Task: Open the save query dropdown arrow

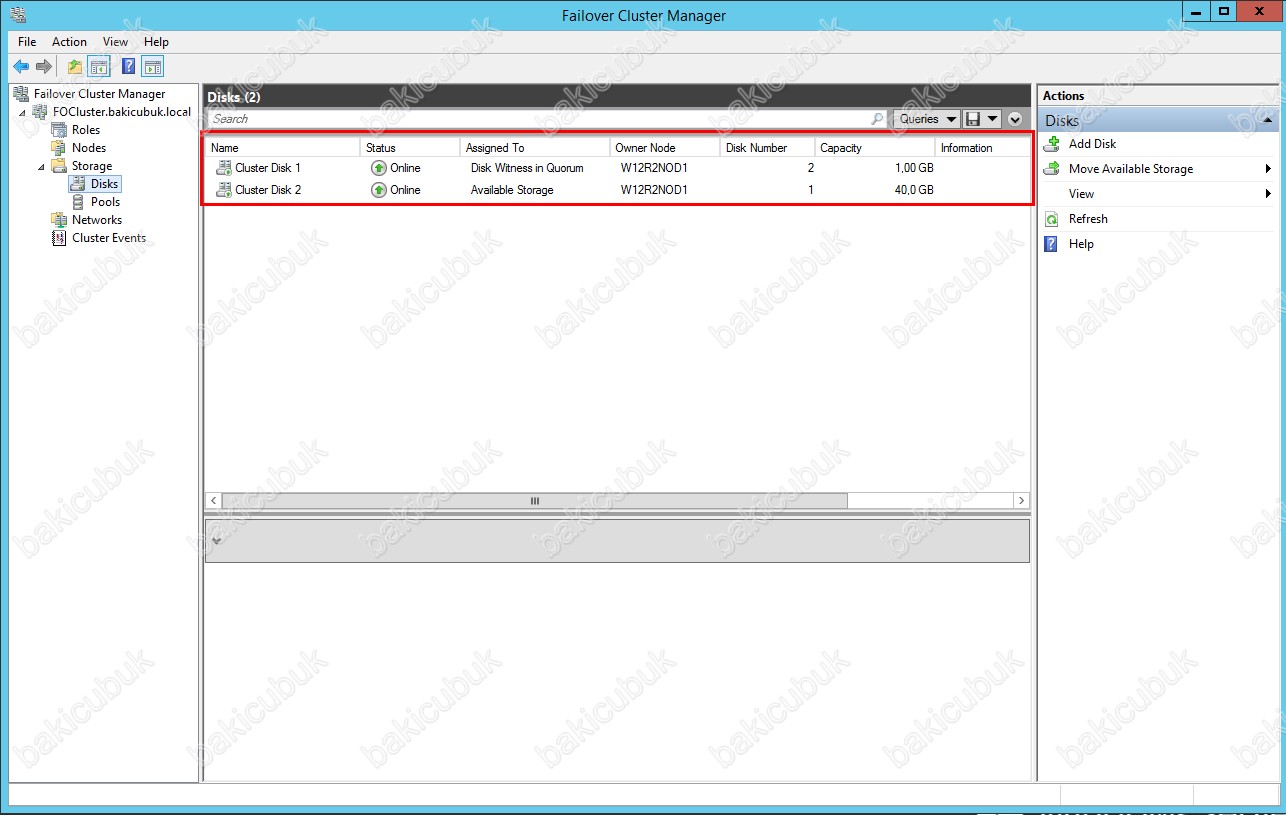Action: [x=992, y=119]
